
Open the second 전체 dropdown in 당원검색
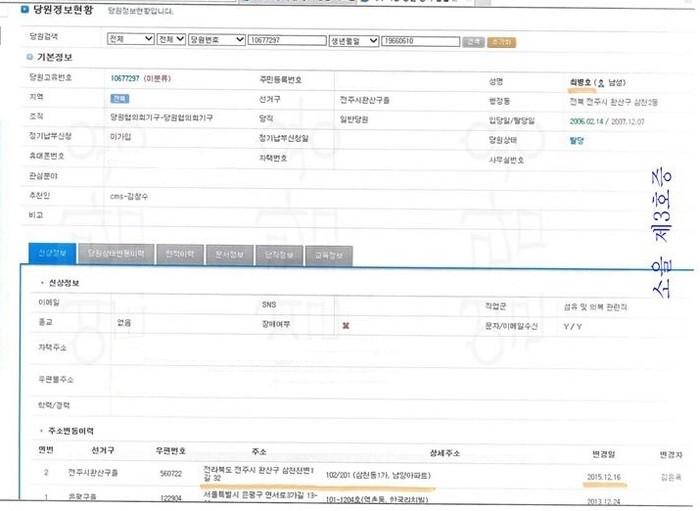click(x=169, y=41)
